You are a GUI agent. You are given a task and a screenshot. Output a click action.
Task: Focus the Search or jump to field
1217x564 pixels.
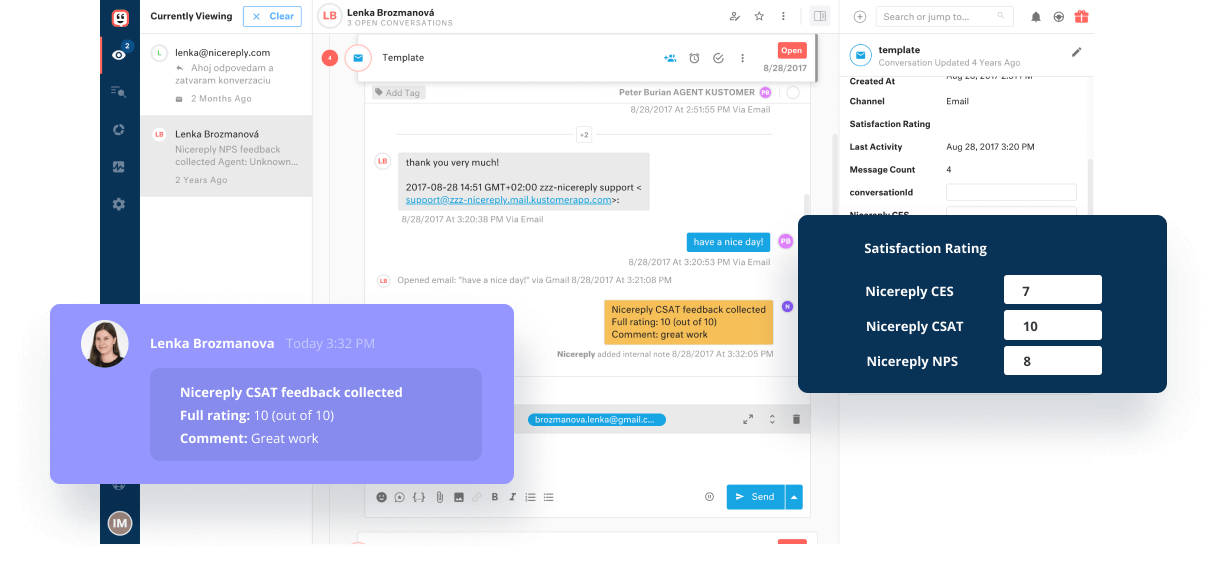pyautogui.click(x=944, y=16)
